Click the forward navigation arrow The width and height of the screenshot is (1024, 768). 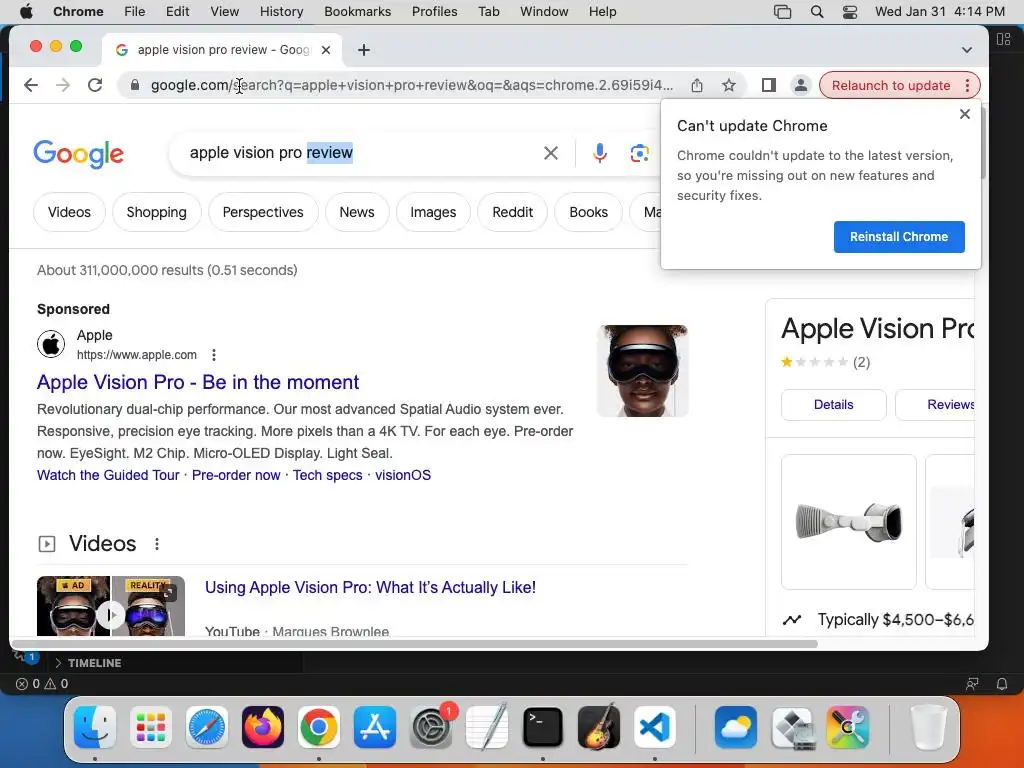[x=63, y=85]
